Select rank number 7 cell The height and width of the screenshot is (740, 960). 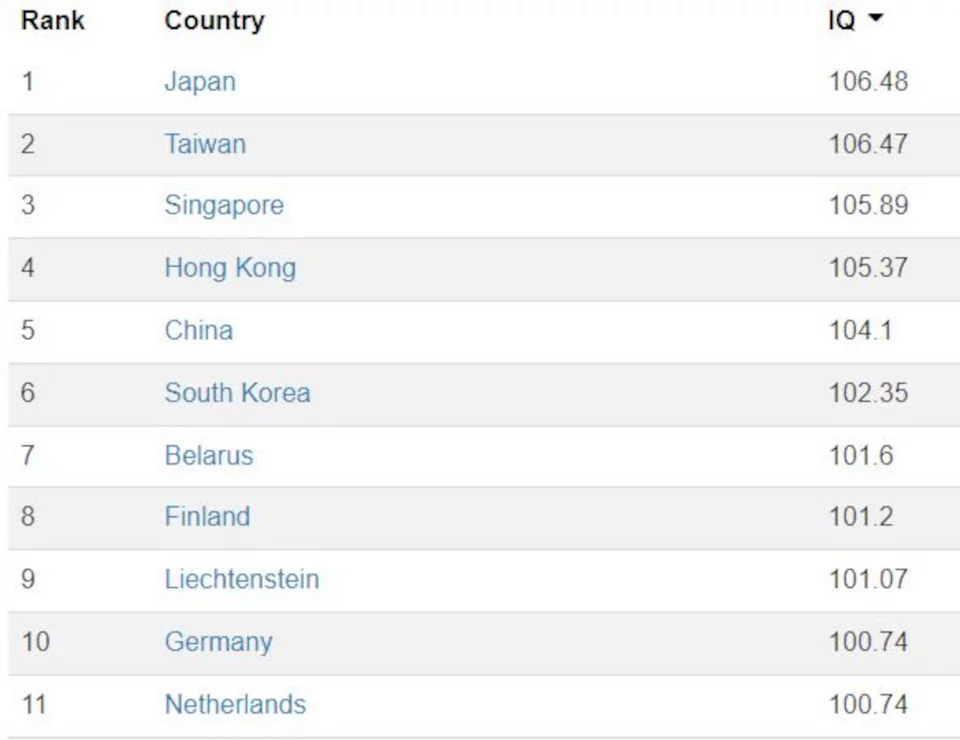28,455
